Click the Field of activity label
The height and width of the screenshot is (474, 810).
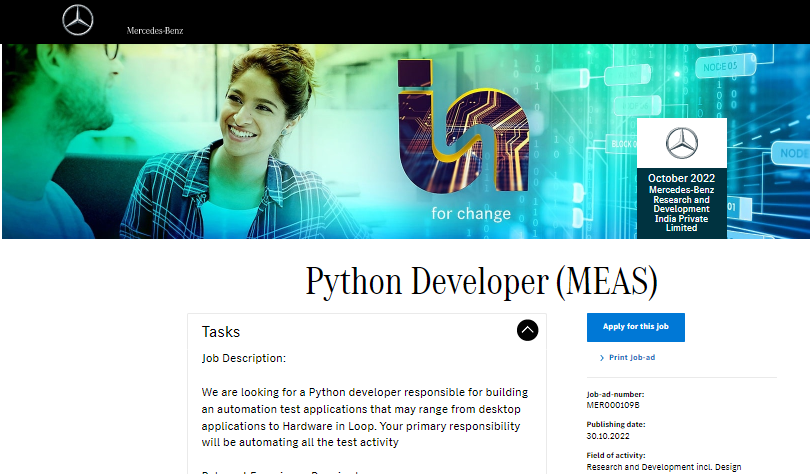[x=616, y=455]
